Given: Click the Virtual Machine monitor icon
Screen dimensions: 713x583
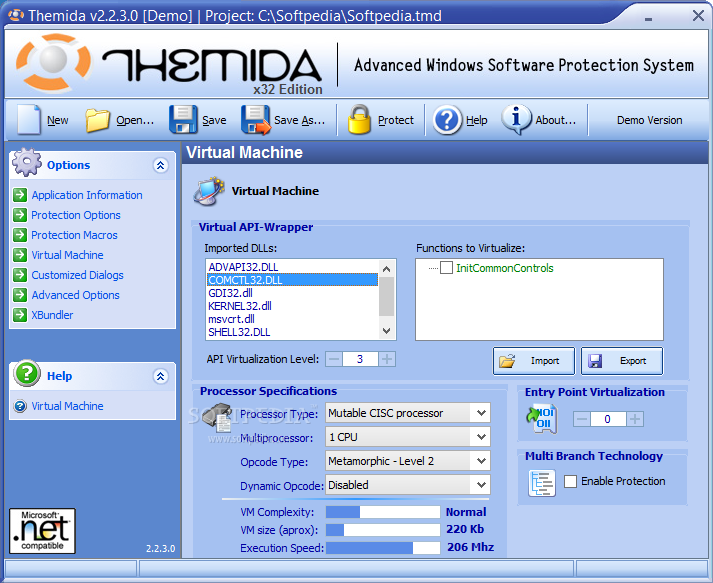Looking at the screenshot, I should click(x=209, y=191).
